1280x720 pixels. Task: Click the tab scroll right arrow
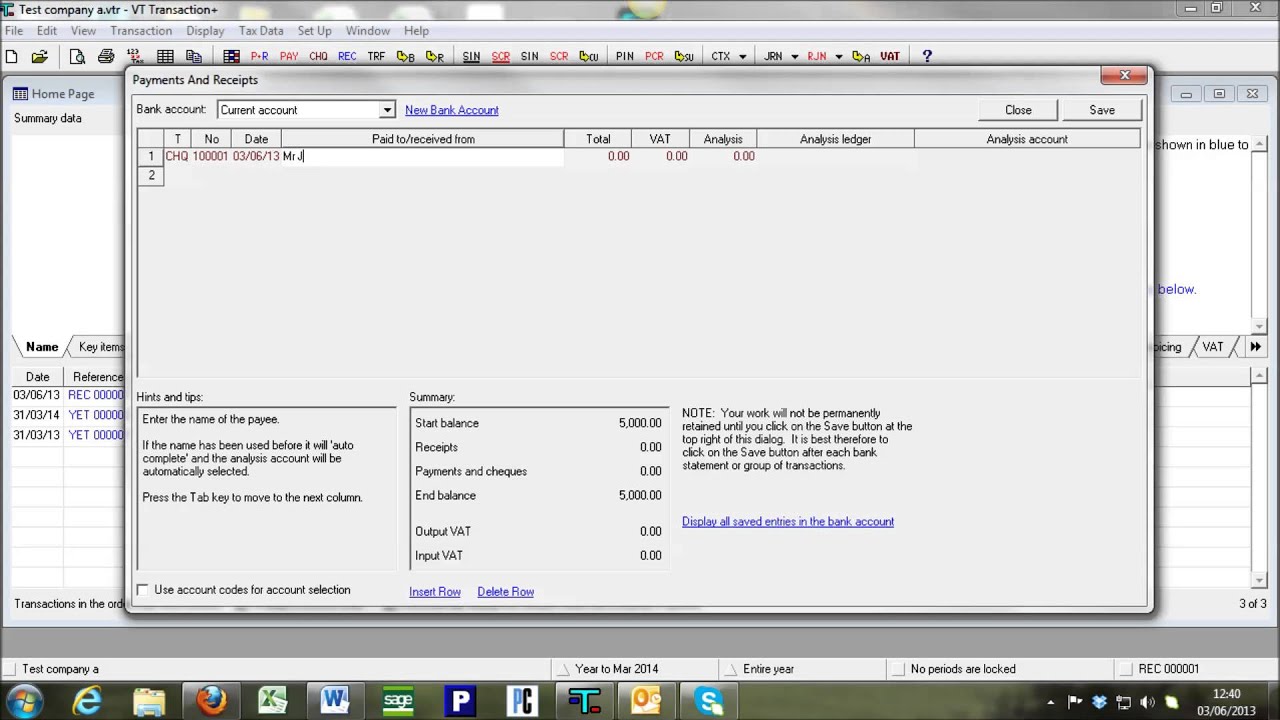point(1255,347)
